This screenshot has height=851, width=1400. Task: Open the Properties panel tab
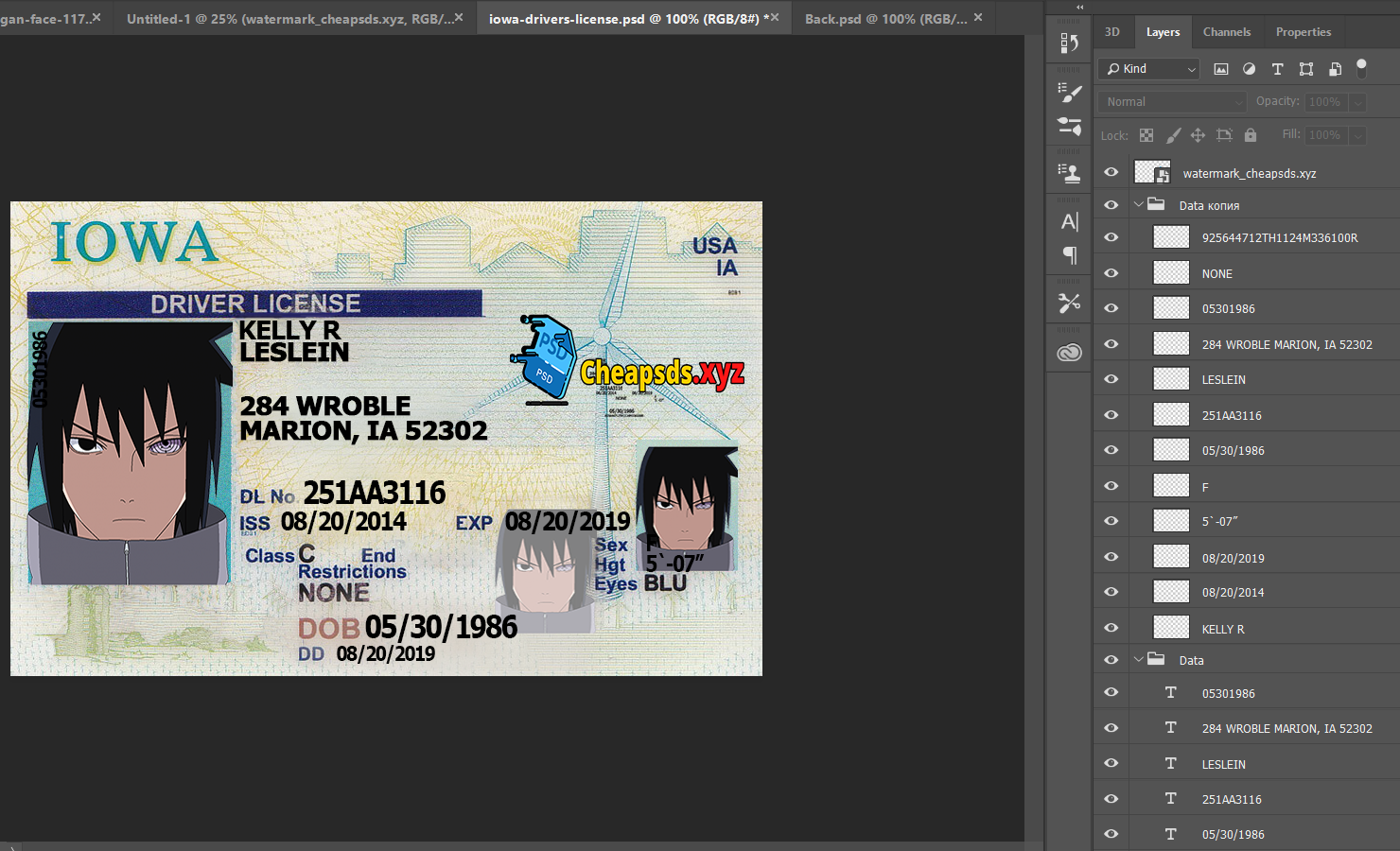(x=1303, y=32)
